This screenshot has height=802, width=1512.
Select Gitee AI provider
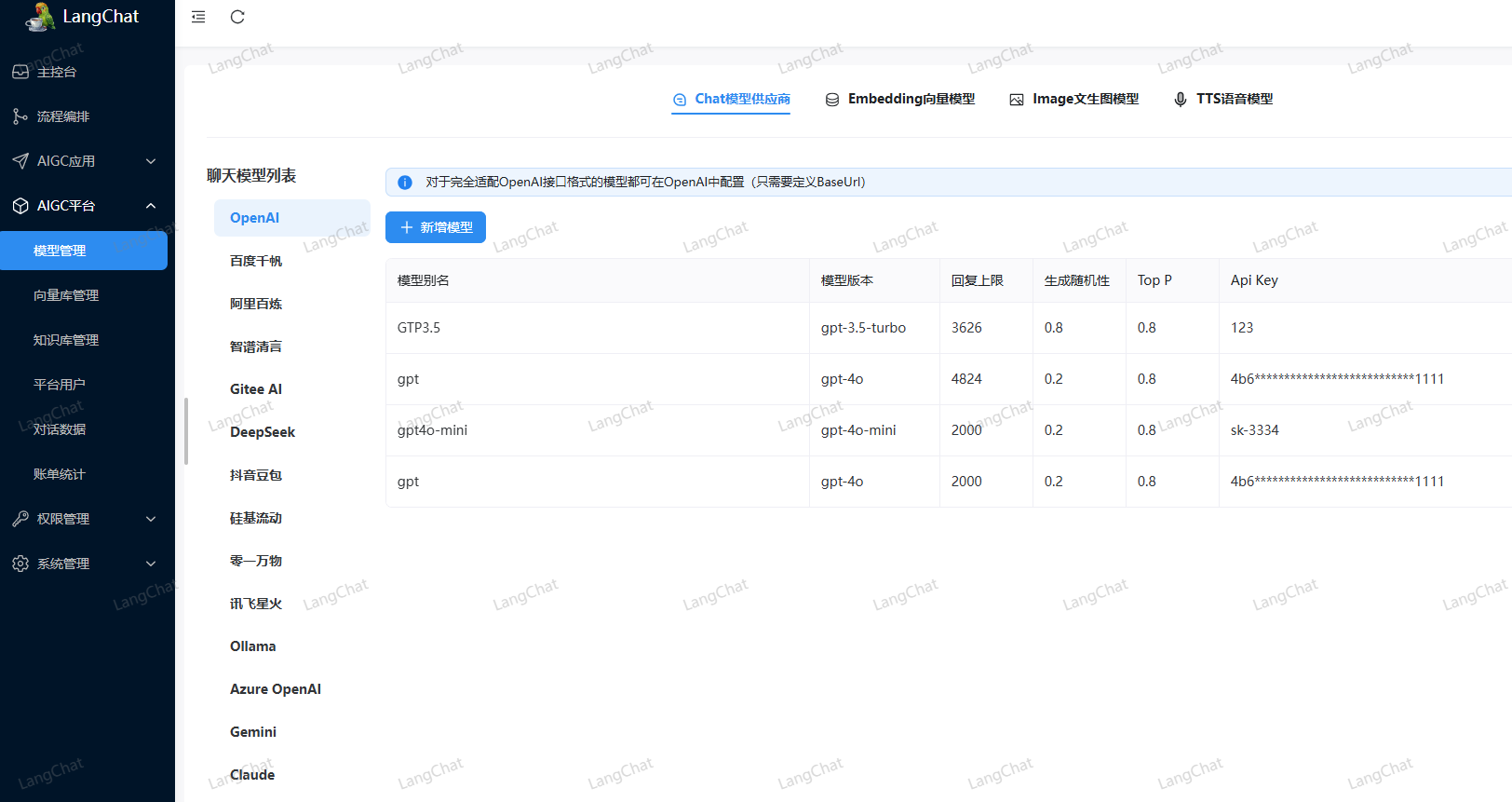coord(292,389)
